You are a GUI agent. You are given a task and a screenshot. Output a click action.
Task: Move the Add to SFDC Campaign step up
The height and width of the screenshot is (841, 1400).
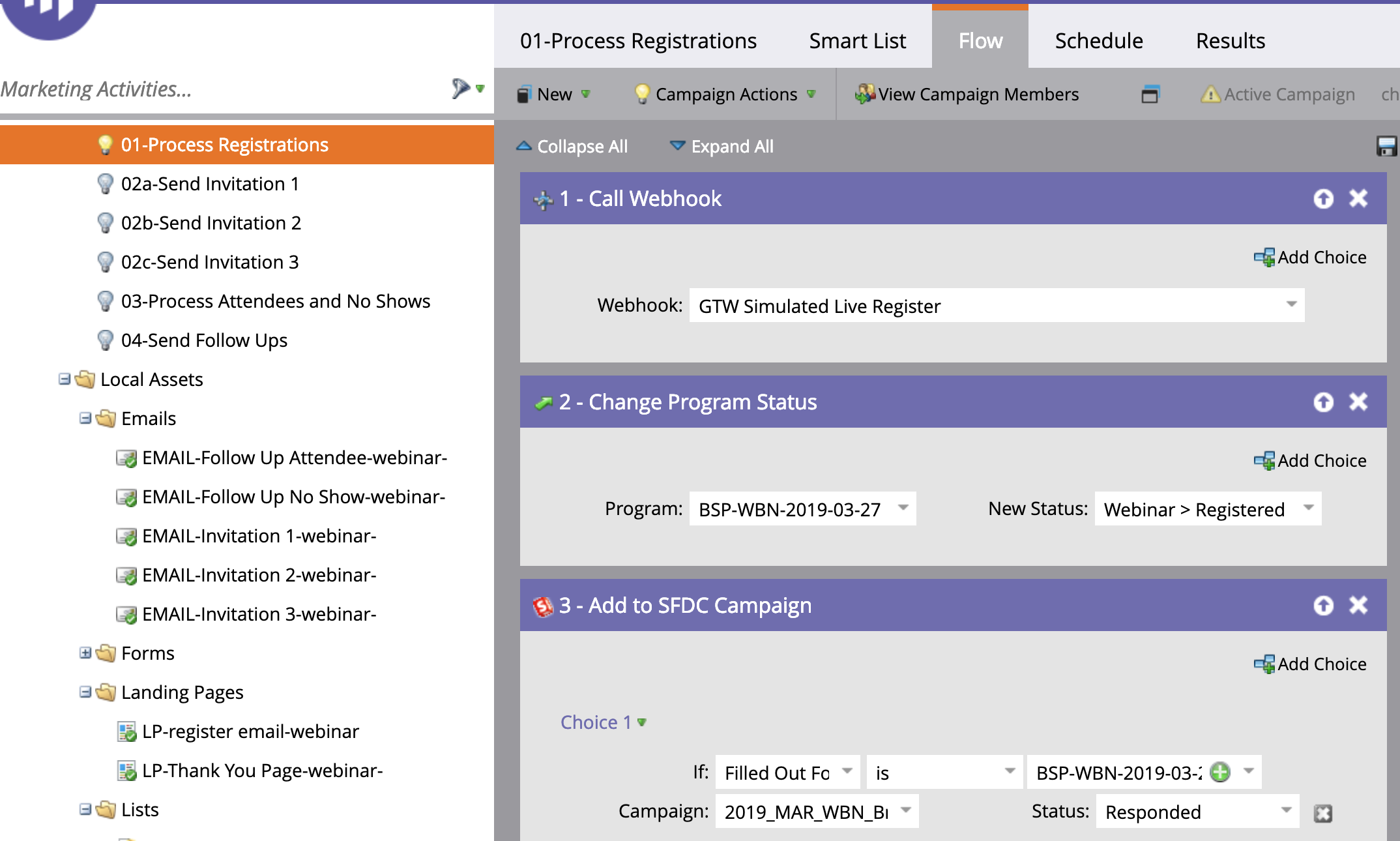point(1323,605)
